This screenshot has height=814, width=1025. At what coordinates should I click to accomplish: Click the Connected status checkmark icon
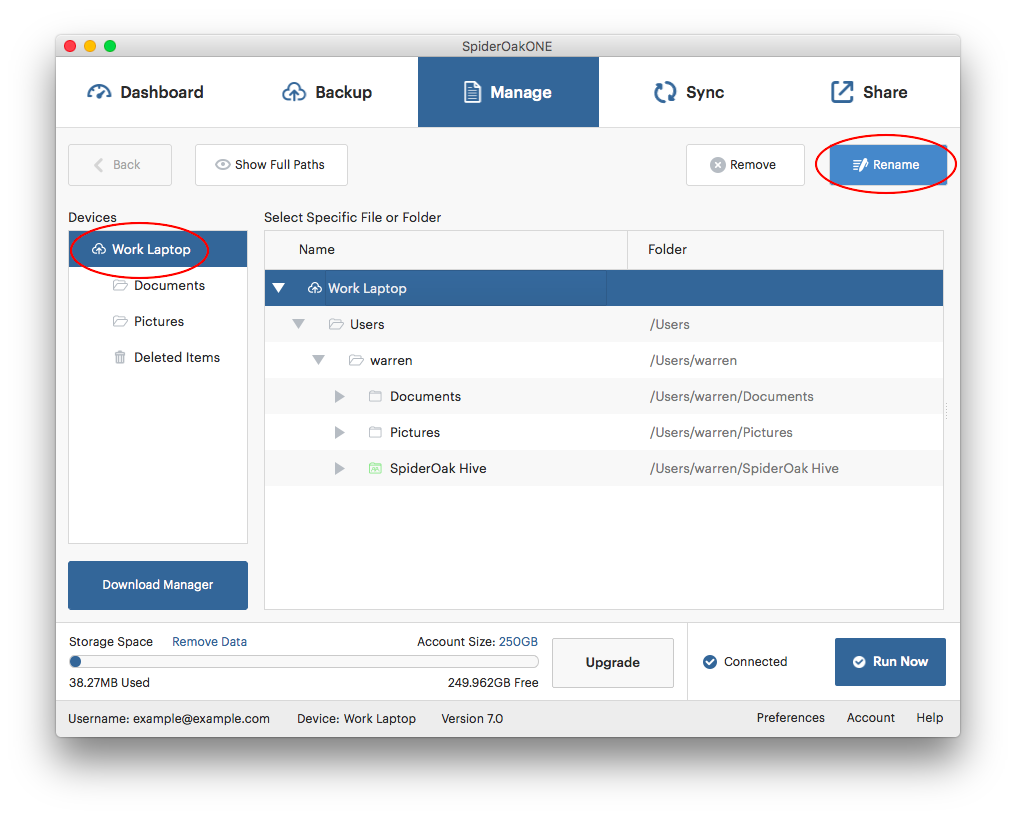pos(710,662)
